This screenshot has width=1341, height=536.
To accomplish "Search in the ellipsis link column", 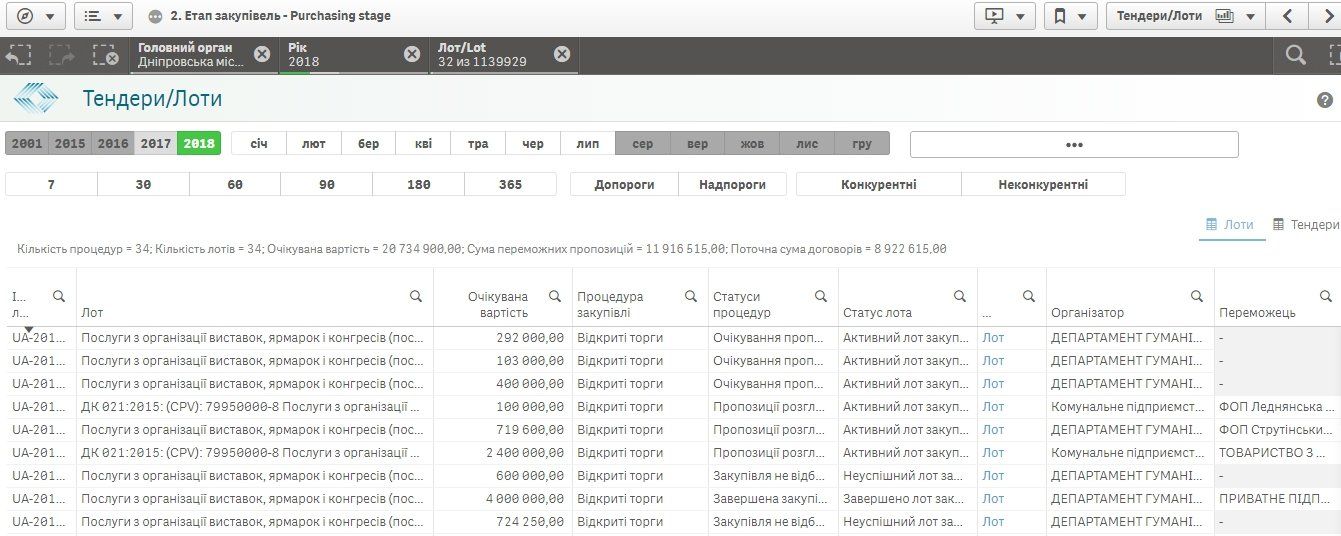I will (1029, 296).
